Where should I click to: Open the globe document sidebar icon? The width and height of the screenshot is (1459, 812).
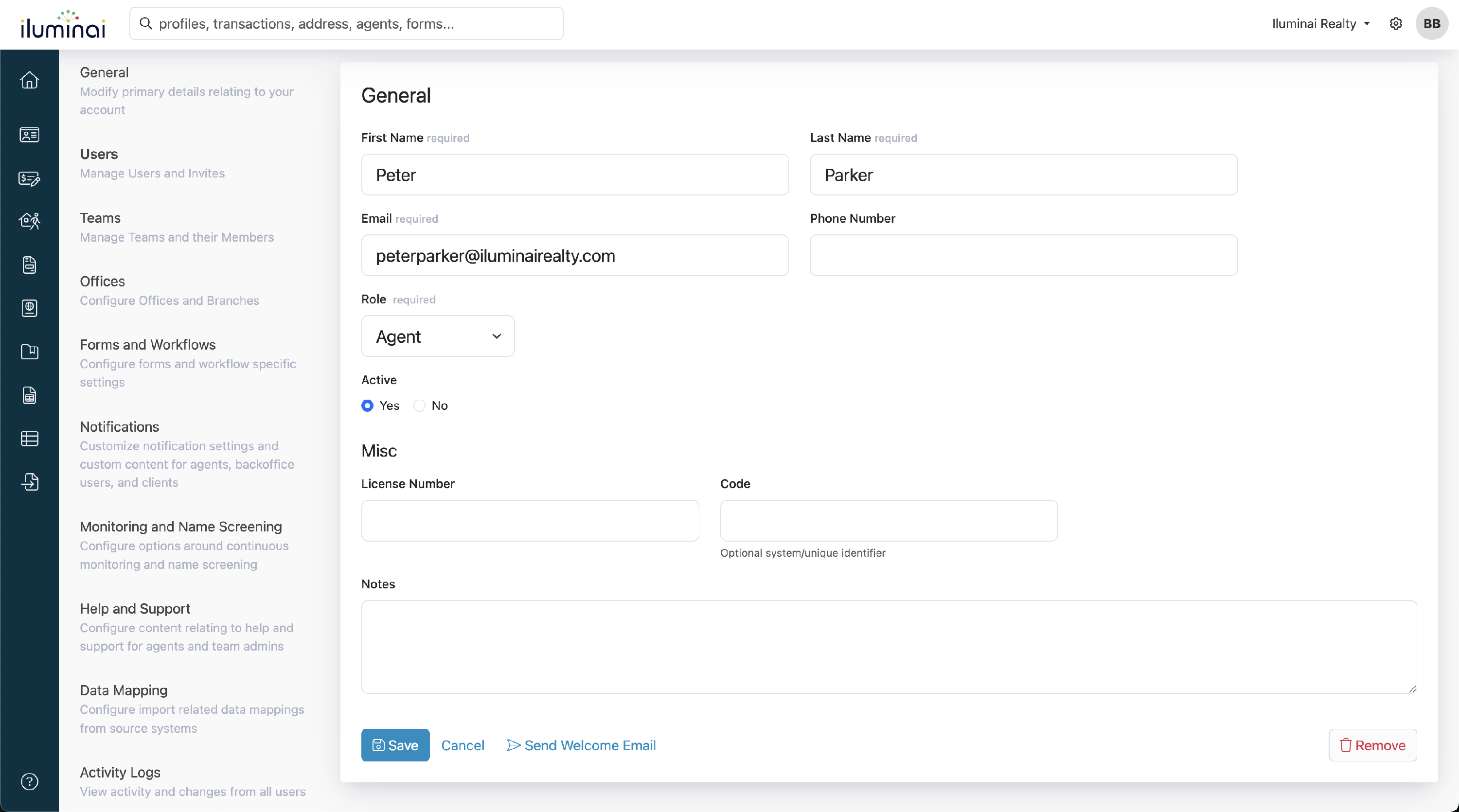[x=30, y=308]
